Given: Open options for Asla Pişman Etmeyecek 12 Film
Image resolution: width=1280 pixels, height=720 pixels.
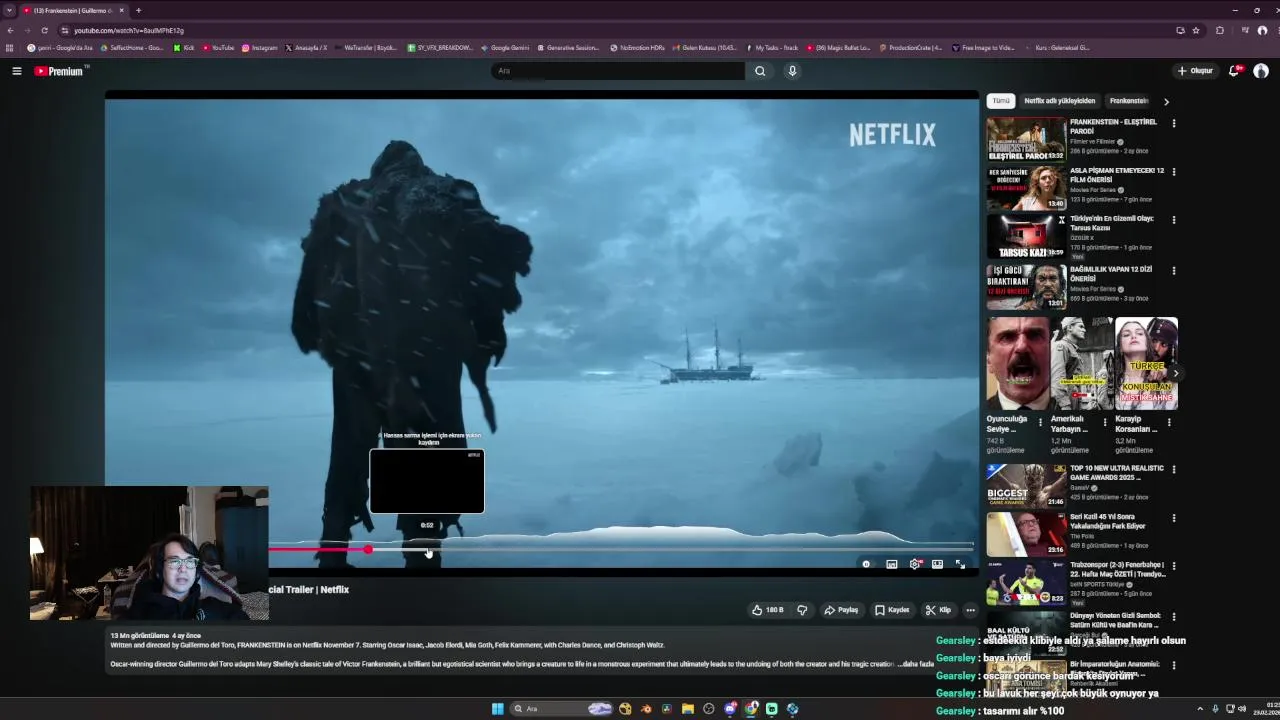Looking at the screenshot, I should [x=1174, y=172].
